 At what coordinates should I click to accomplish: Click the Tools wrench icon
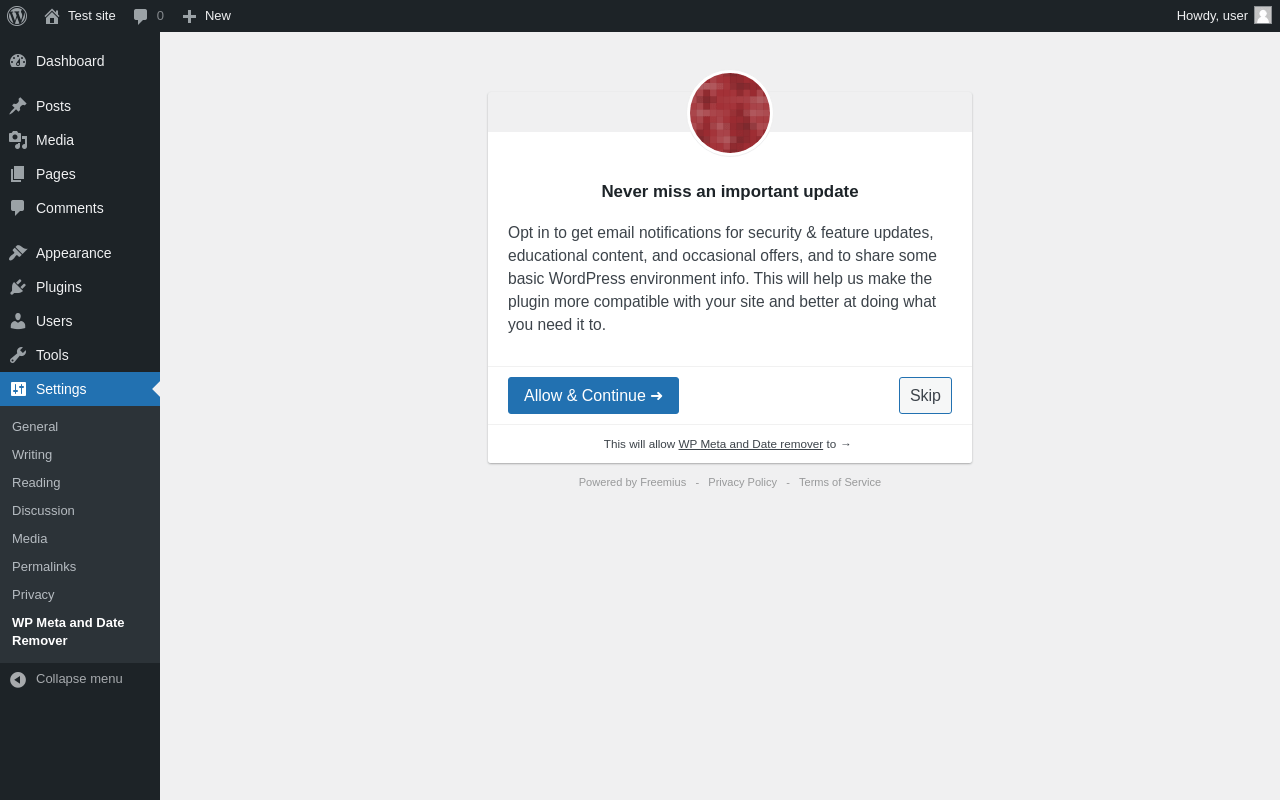[18, 355]
